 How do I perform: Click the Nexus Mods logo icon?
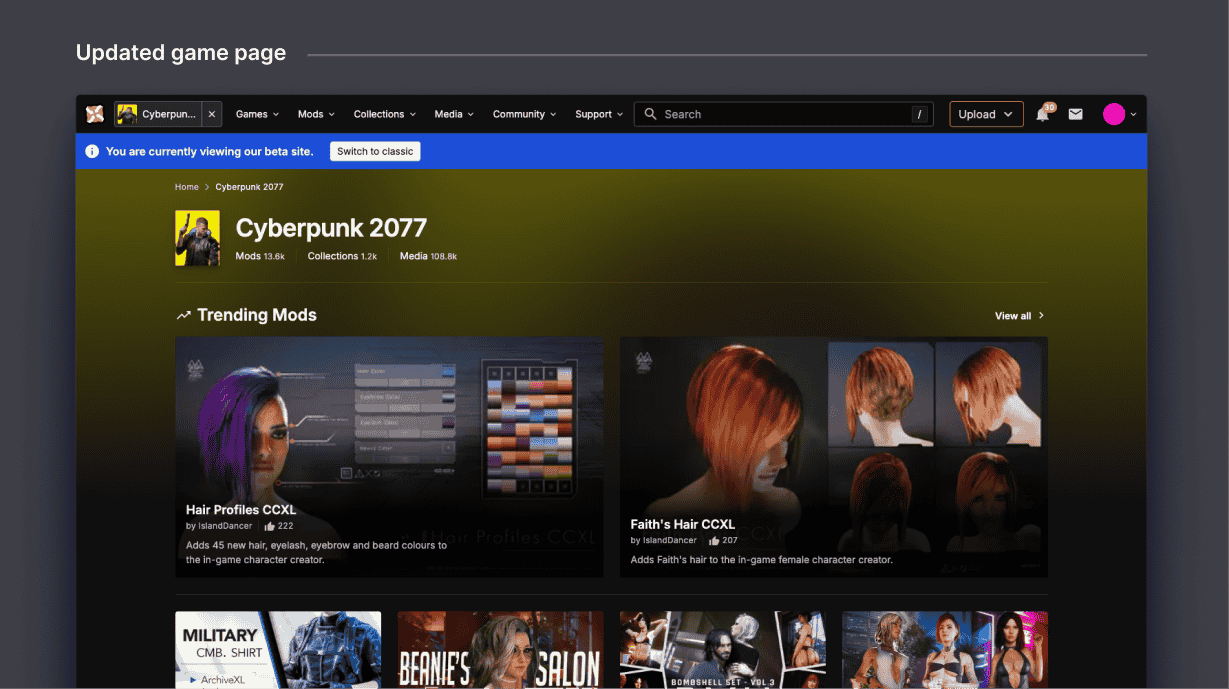[x=95, y=114]
